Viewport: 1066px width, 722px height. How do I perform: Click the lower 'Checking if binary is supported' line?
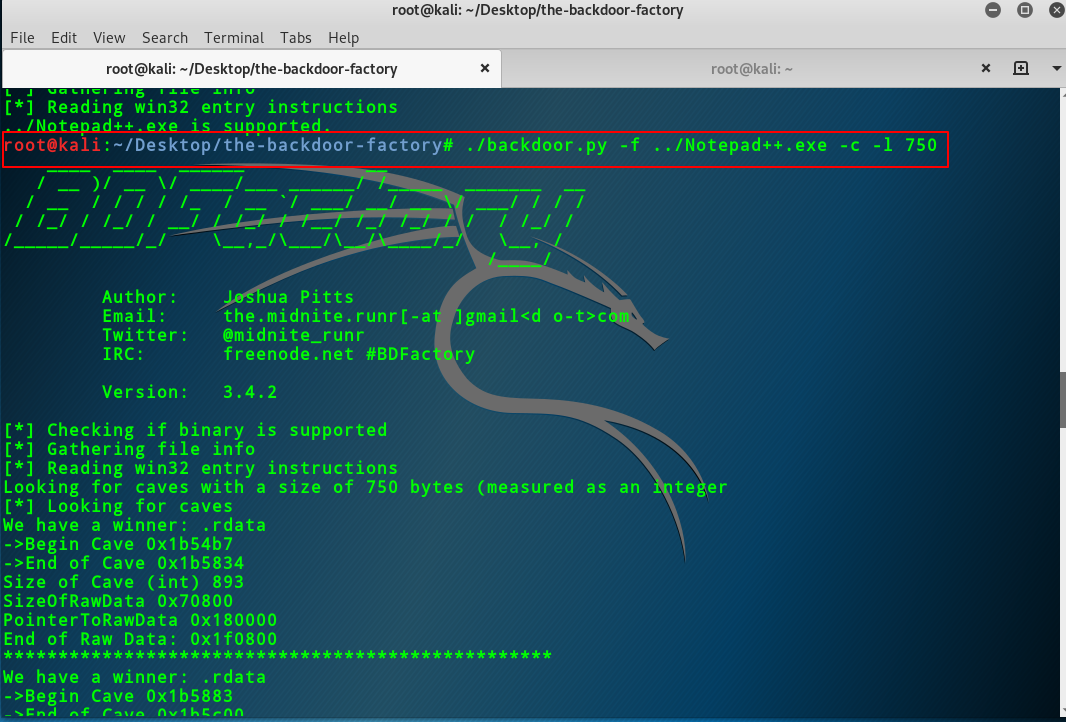pos(195,430)
